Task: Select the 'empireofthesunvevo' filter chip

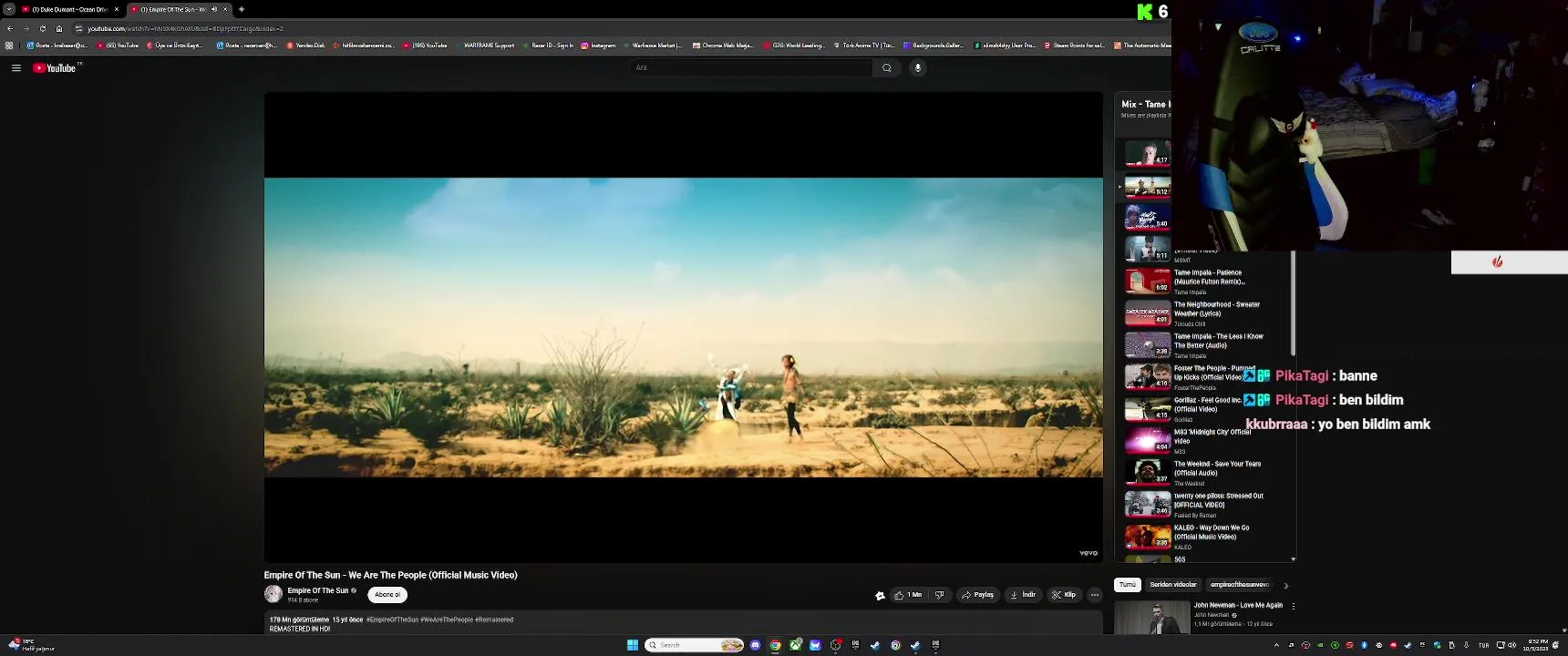Action: (x=1240, y=585)
